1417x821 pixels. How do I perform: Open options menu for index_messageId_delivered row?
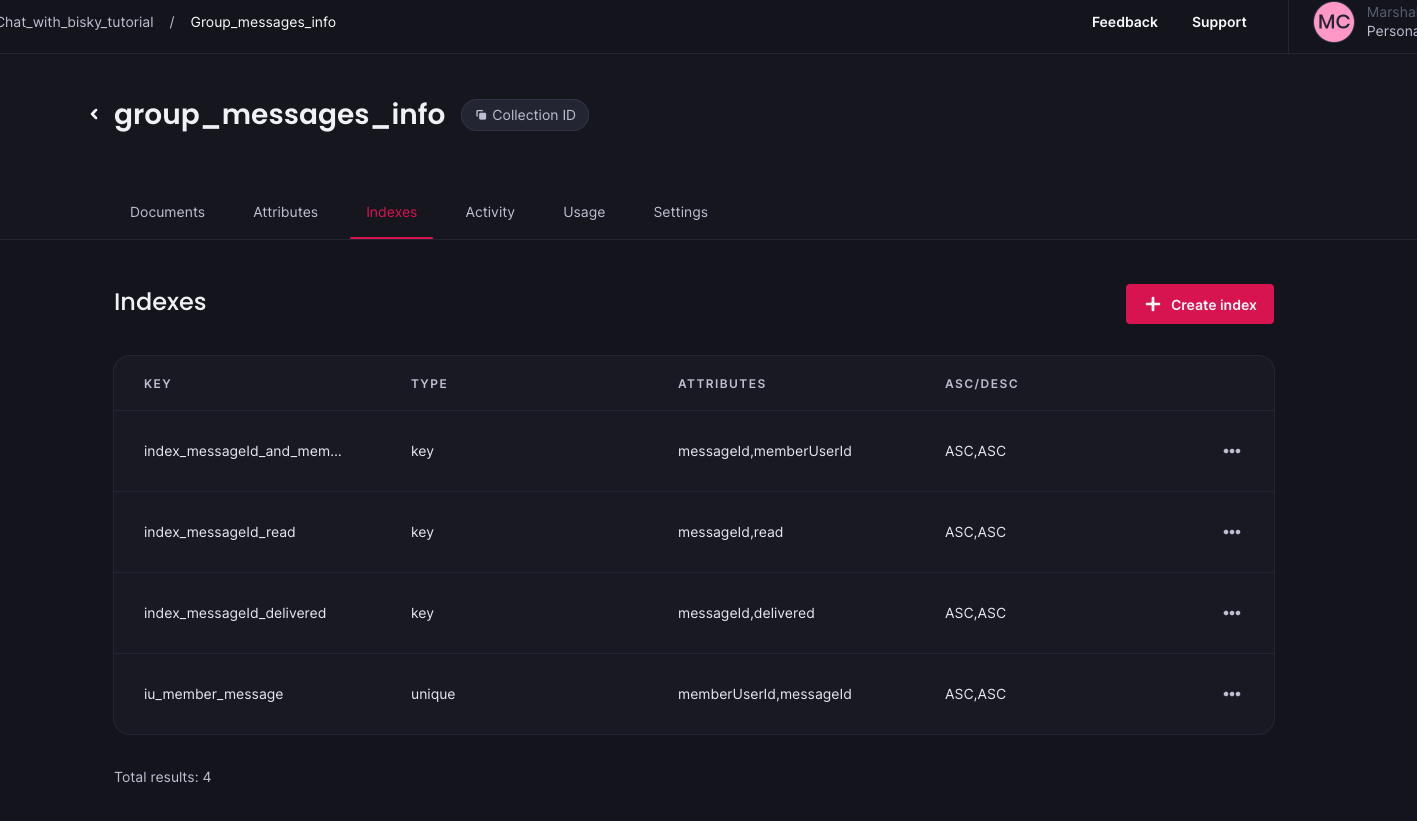click(x=1231, y=613)
